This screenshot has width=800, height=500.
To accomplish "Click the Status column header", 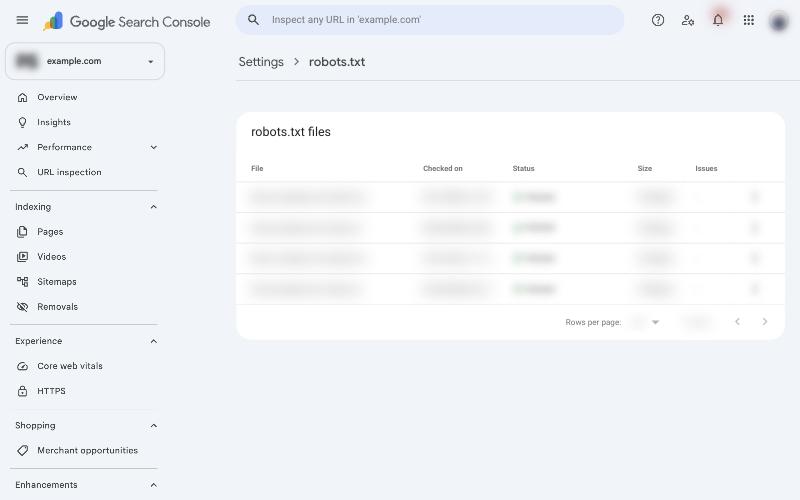I will coord(523,168).
